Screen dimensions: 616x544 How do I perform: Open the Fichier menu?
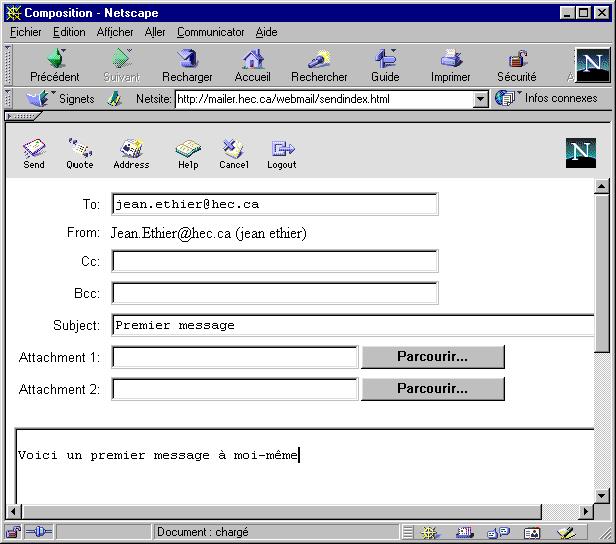tap(26, 32)
